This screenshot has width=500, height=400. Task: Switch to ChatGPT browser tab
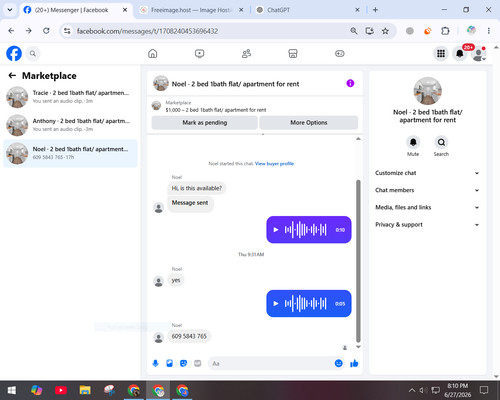click(307, 10)
